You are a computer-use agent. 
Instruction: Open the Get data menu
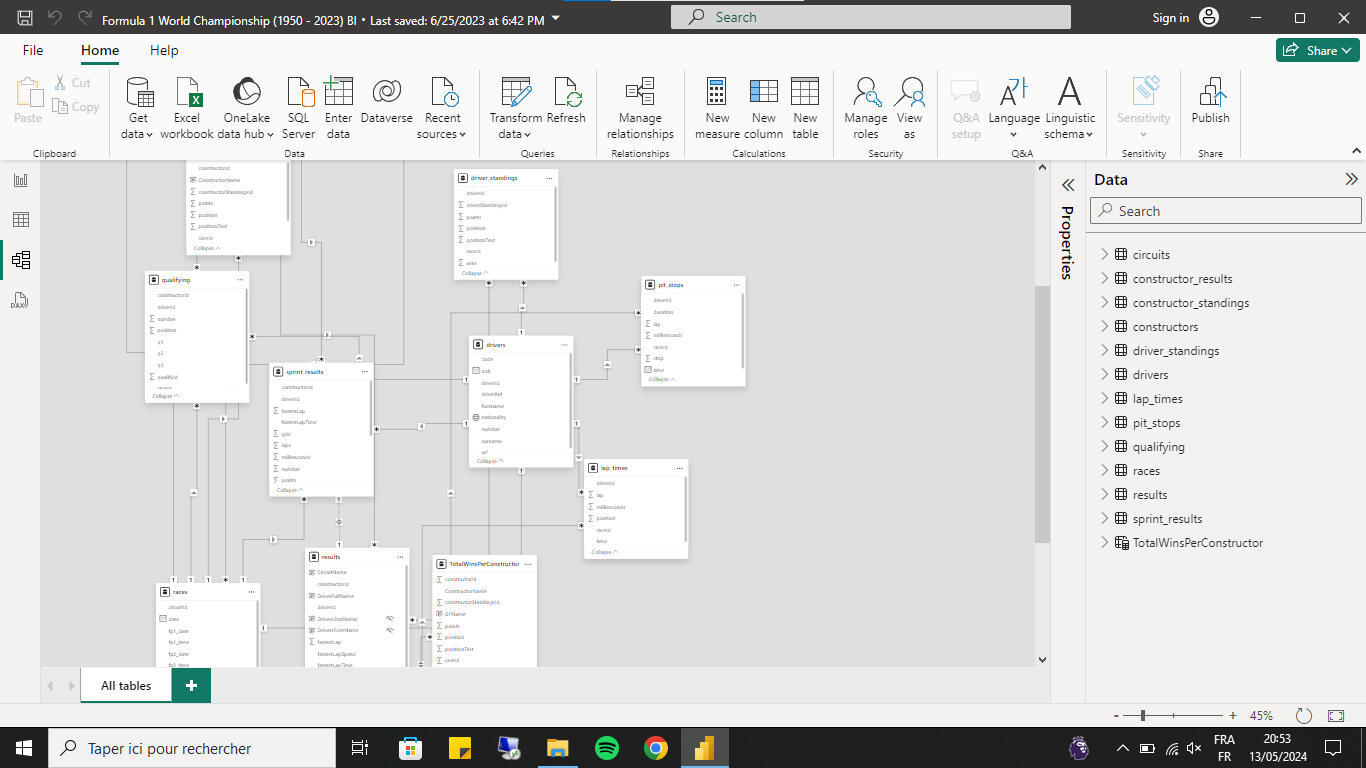point(139,108)
